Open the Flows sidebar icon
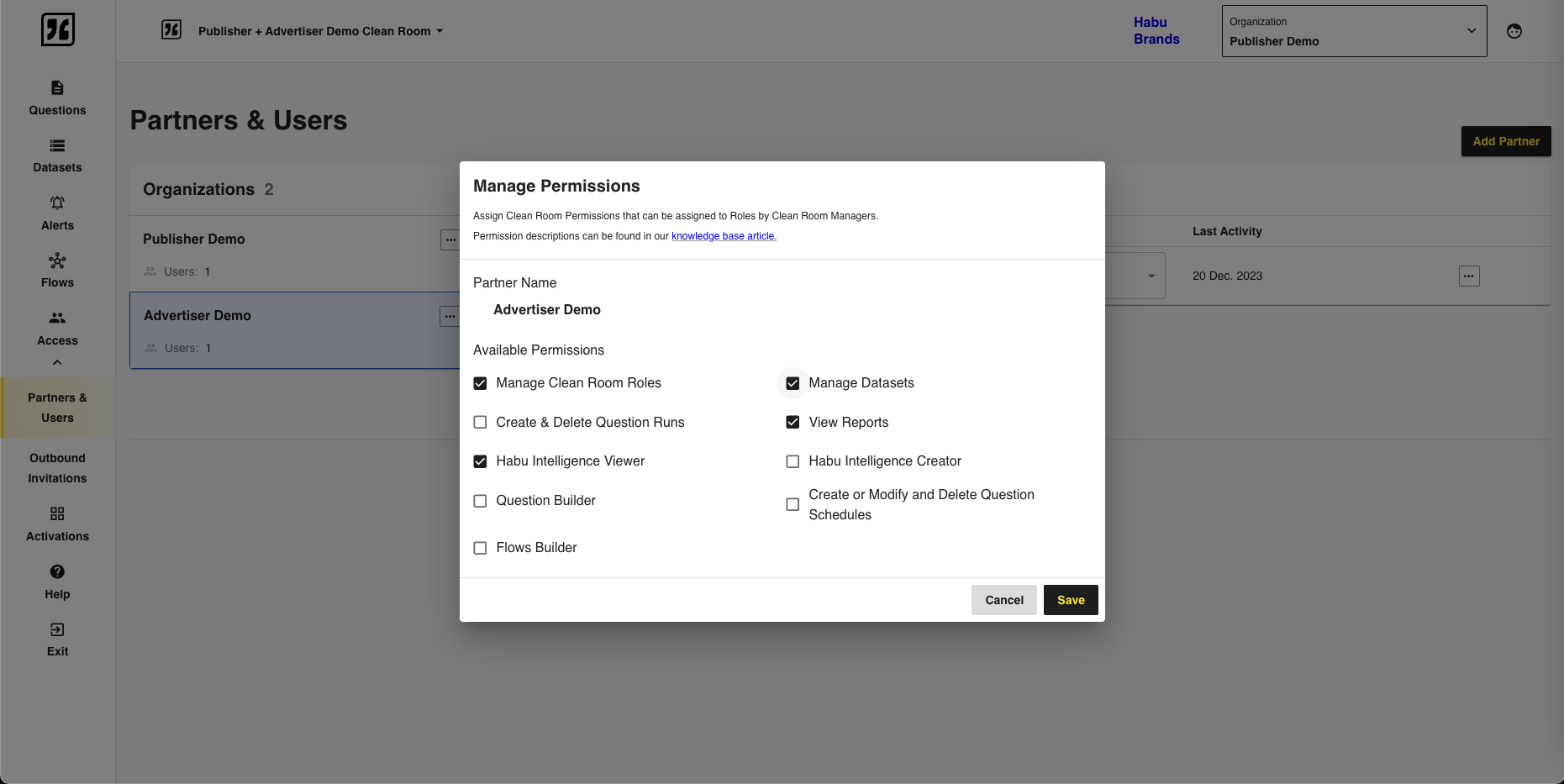This screenshot has width=1564, height=784. tap(57, 260)
